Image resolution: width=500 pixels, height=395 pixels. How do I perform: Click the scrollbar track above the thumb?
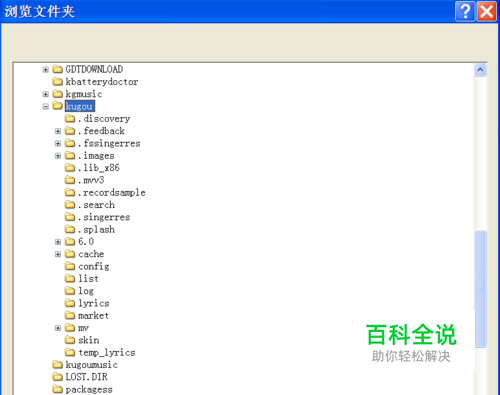(480, 153)
